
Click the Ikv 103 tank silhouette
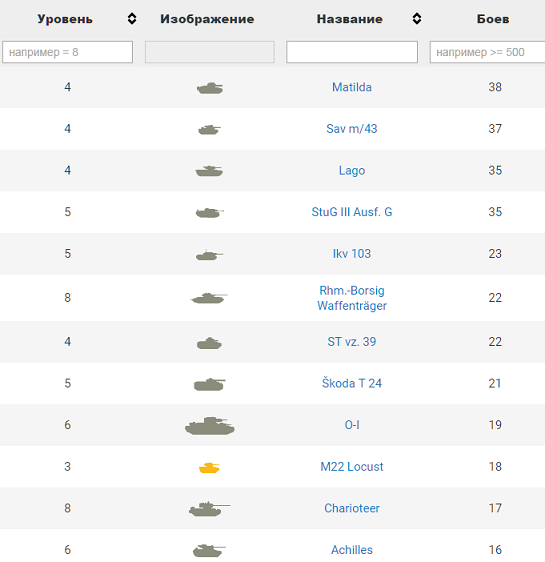pos(209,254)
